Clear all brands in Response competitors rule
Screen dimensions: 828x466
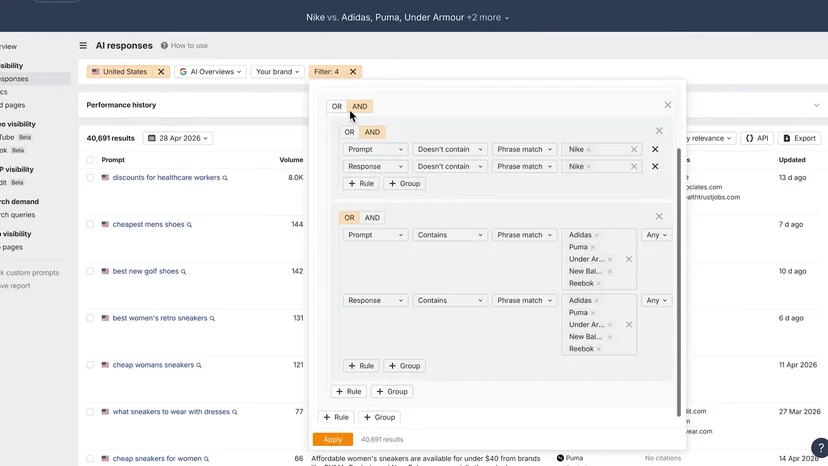[x=629, y=325]
